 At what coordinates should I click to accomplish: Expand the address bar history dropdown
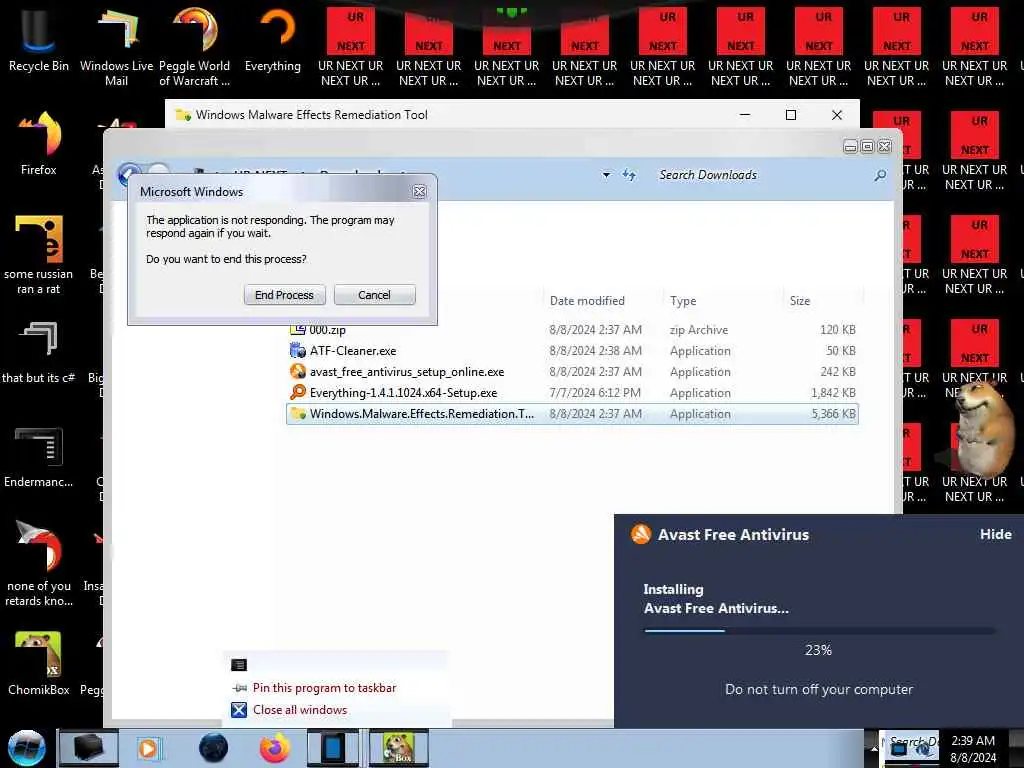pos(606,175)
